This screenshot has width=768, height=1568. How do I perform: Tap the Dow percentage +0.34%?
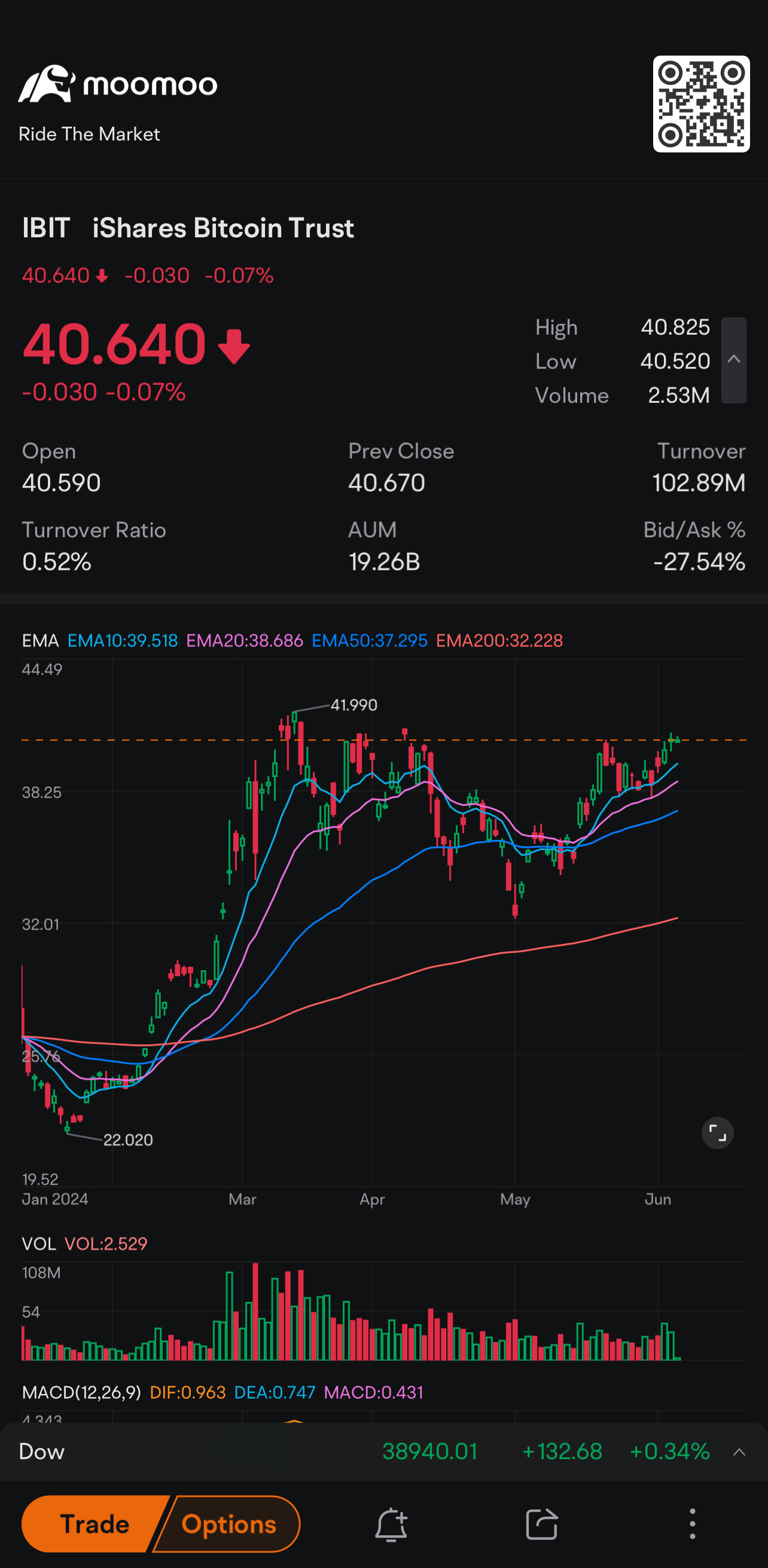[670, 1452]
